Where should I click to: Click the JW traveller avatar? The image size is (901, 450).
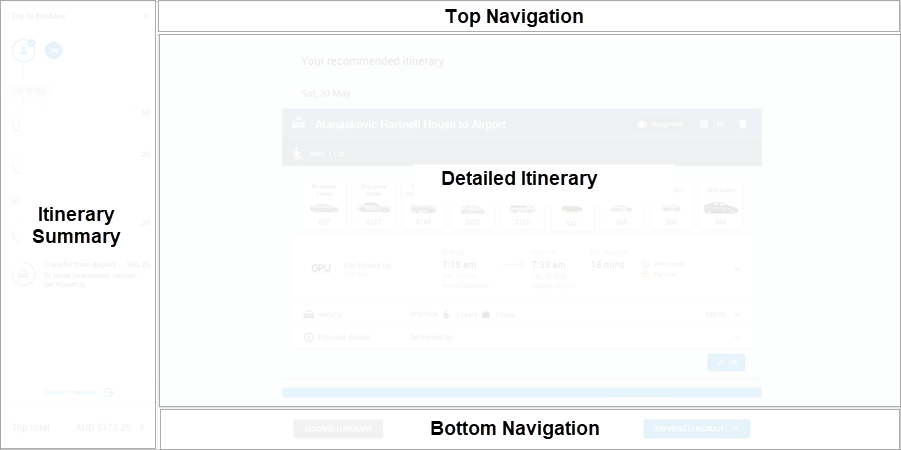53,51
